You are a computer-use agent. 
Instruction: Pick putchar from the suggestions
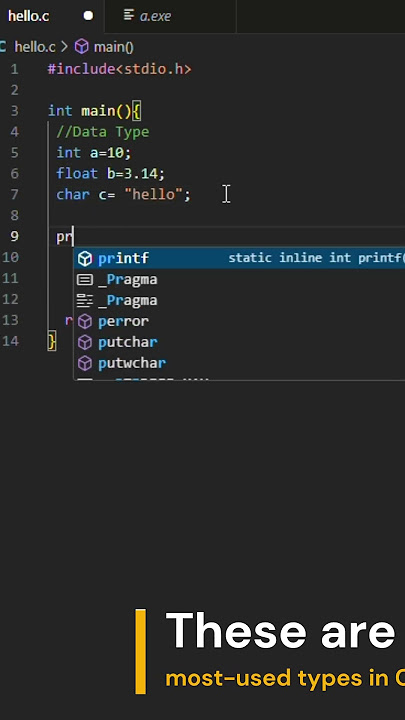click(x=239, y=343)
